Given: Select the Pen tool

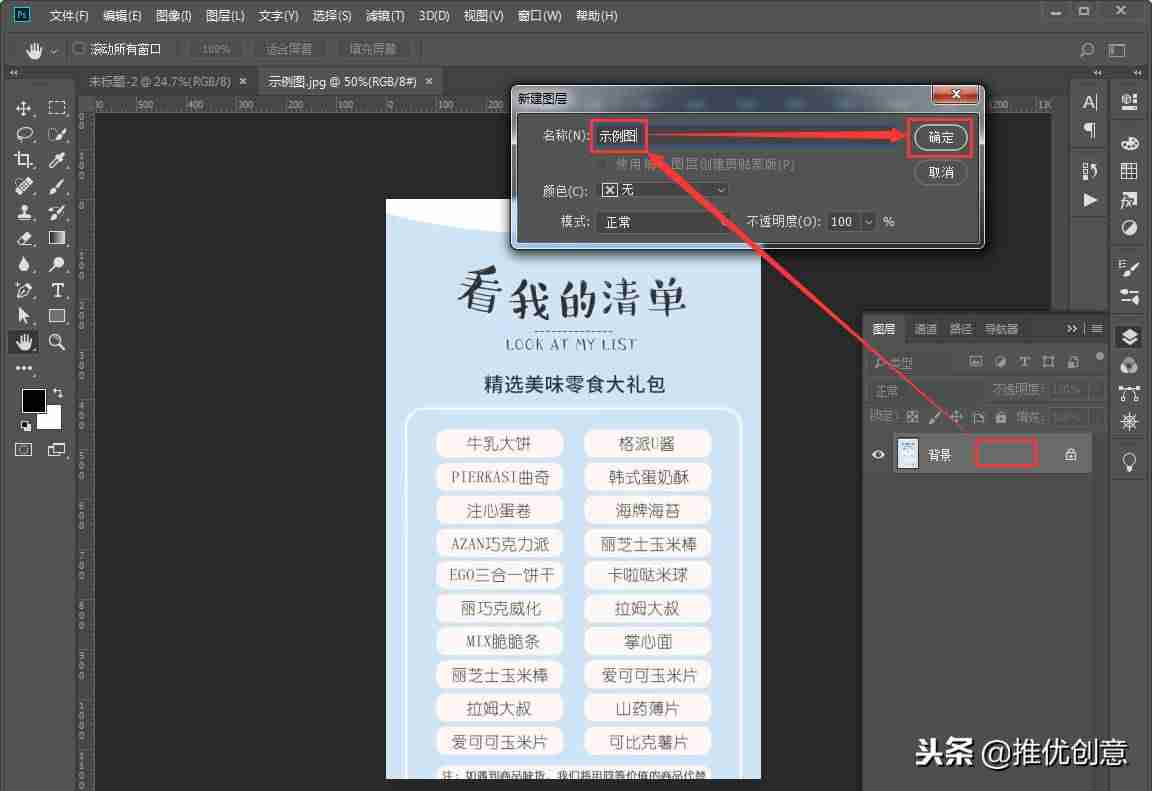Looking at the screenshot, I should tap(24, 290).
